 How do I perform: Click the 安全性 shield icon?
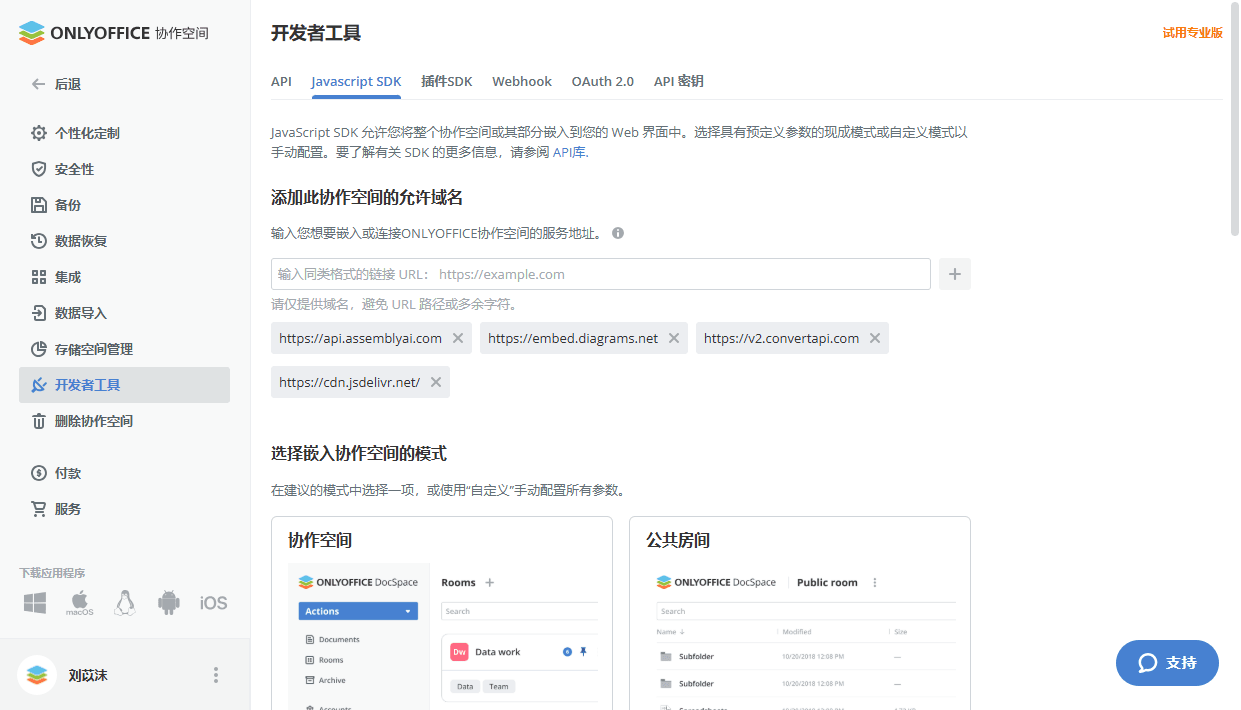coord(39,169)
